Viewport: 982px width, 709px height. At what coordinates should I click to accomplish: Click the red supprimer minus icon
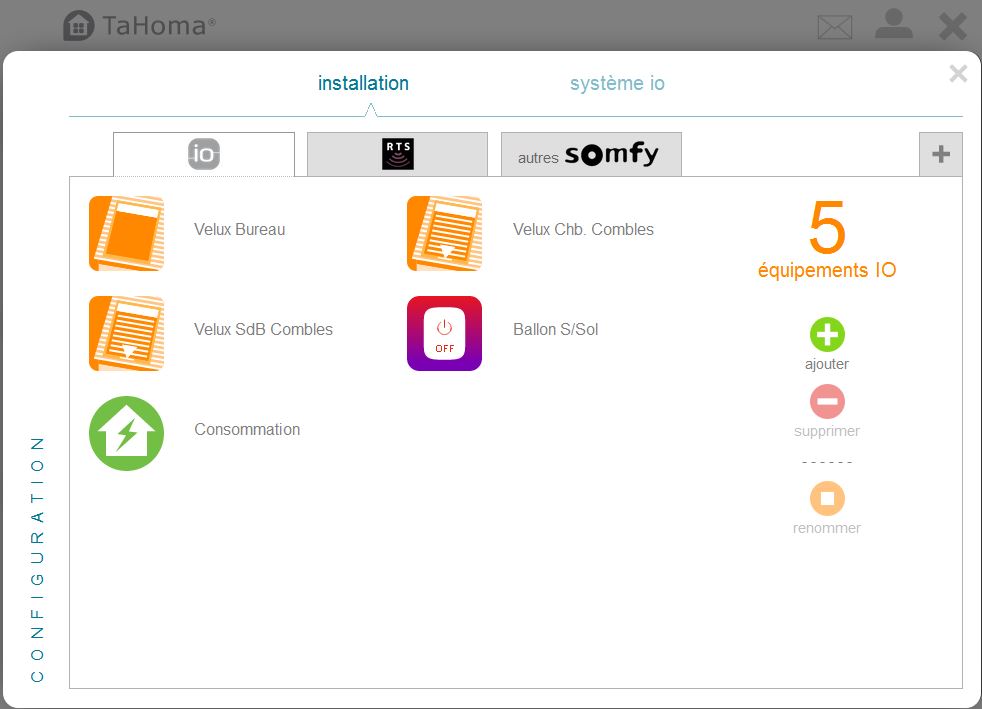pyautogui.click(x=827, y=402)
